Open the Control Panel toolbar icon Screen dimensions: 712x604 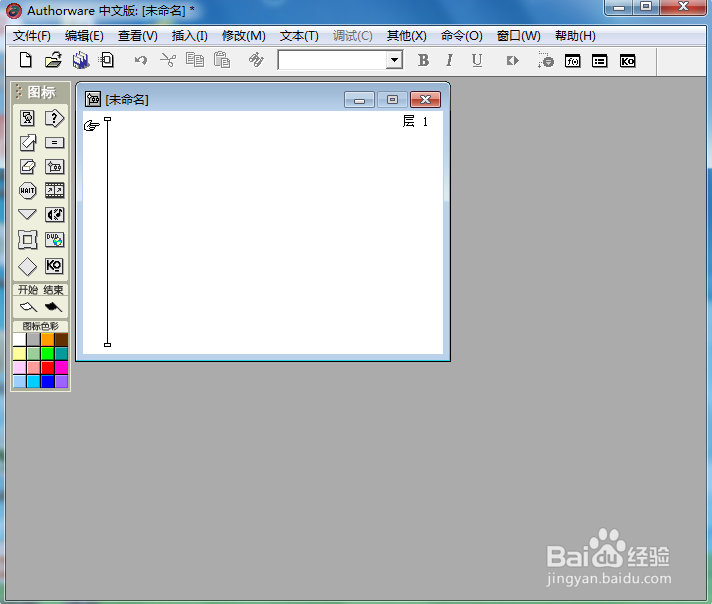(545, 60)
